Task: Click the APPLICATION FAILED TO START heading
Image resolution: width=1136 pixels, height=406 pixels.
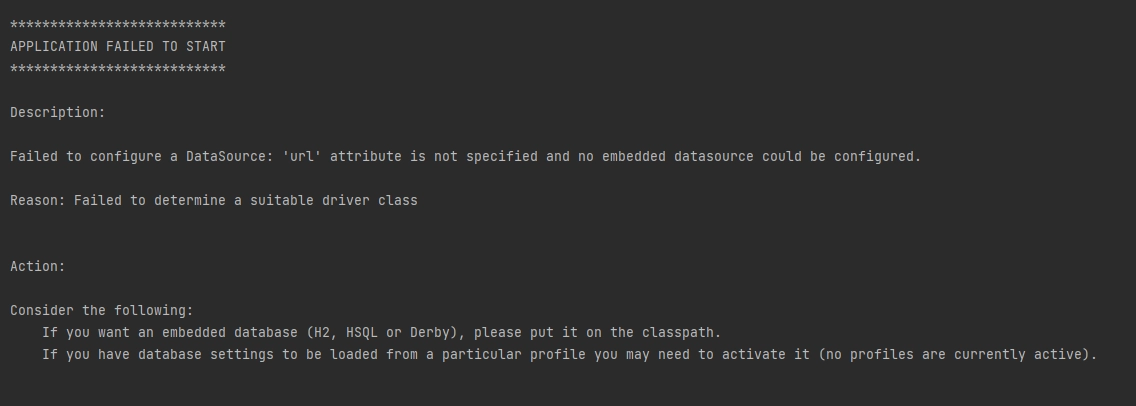Action: (x=117, y=47)
